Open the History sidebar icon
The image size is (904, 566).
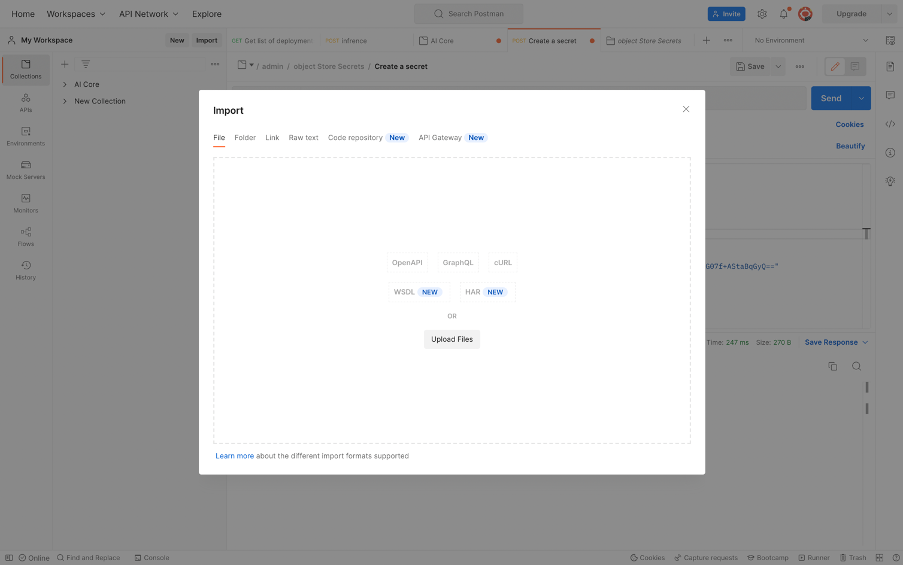(x=26, y=269)
